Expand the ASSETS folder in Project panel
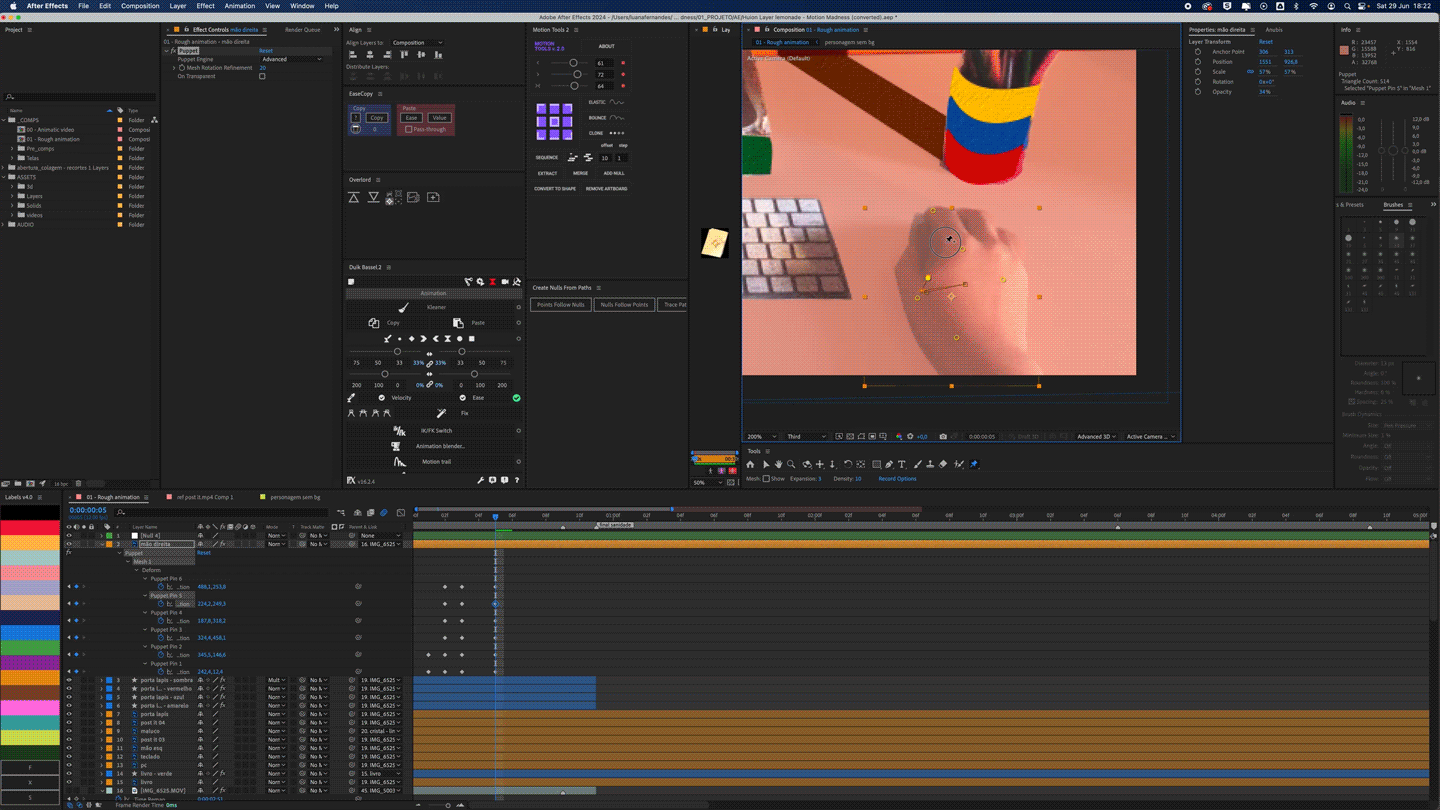This screenshot has width=1440, height=810. tap(5, 177)
